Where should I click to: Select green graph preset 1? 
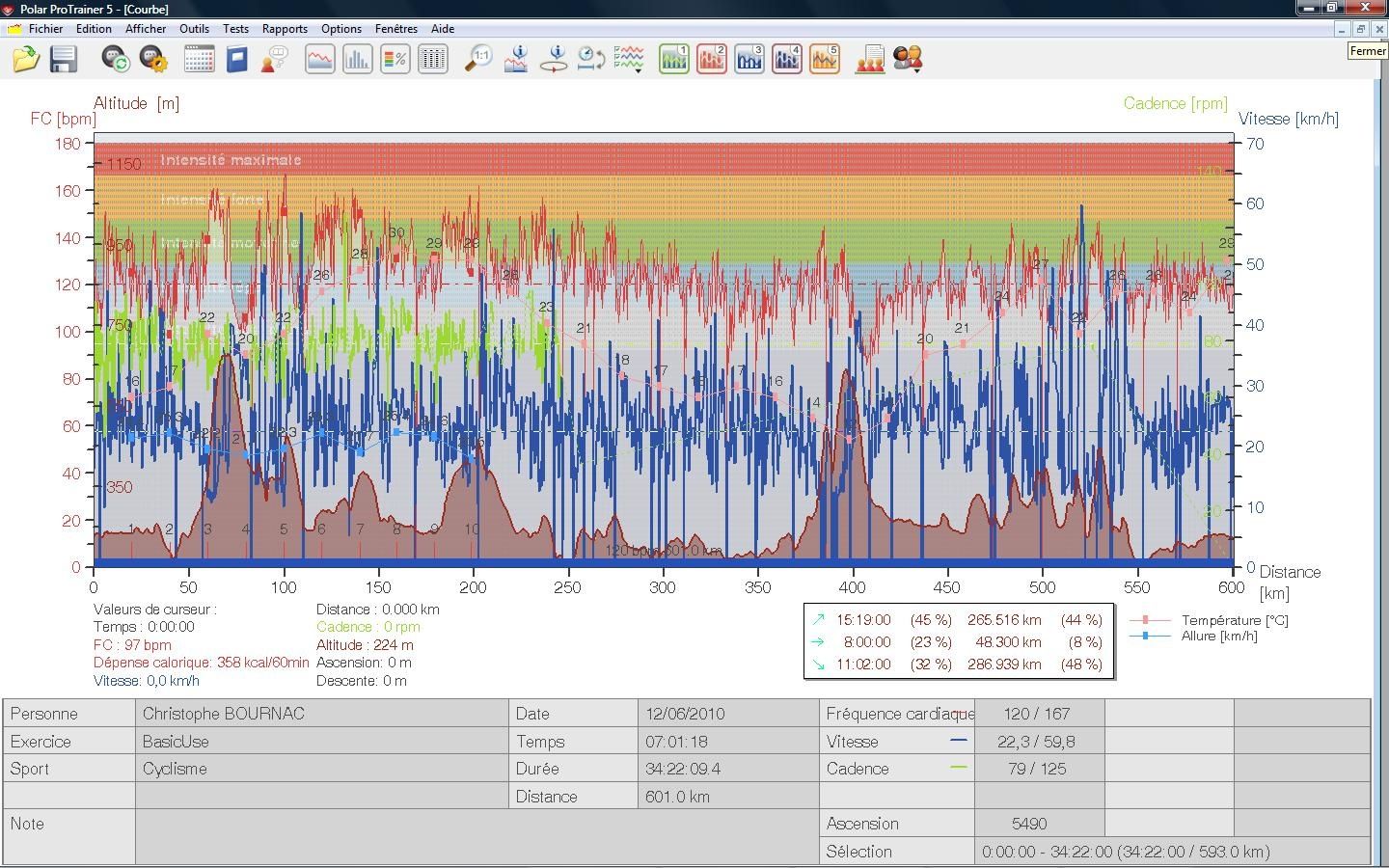click(x=673, y=59)
